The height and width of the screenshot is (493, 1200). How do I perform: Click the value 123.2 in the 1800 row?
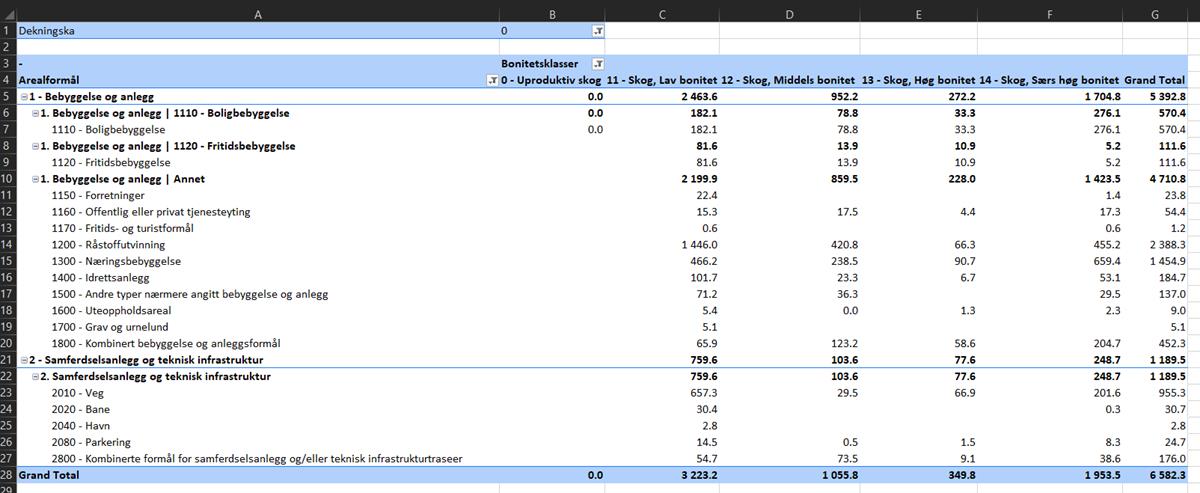(842, 343)
